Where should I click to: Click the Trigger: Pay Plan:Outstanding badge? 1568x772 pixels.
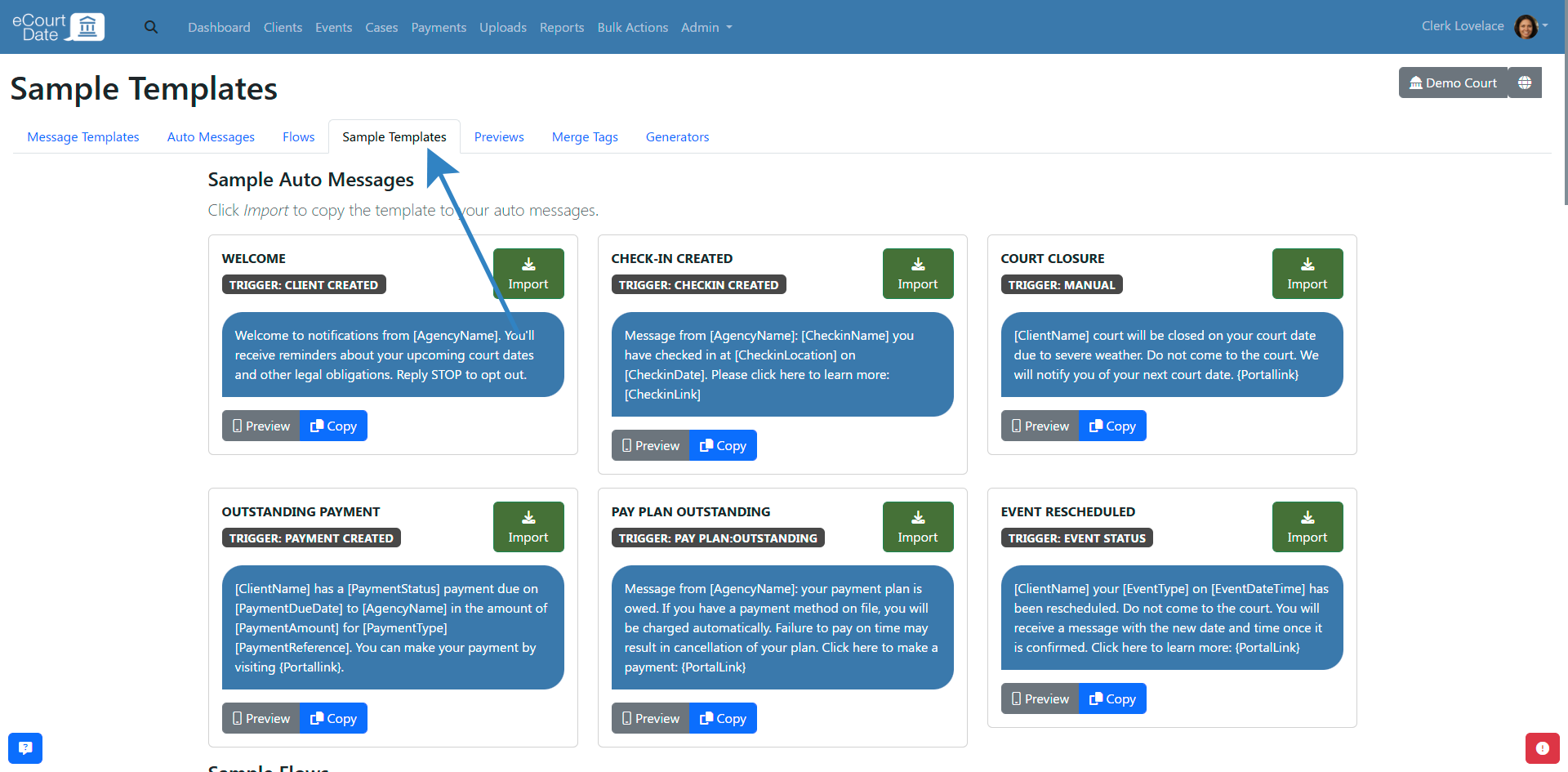pyautogui.click(x=718, y=538)
